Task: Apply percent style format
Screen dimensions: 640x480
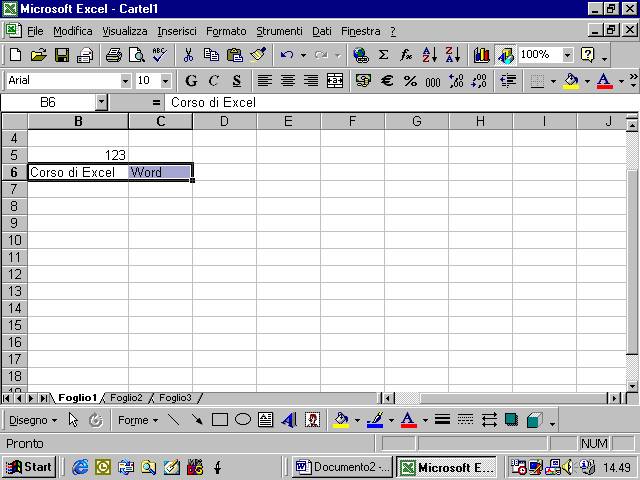Action: (410, 80)
